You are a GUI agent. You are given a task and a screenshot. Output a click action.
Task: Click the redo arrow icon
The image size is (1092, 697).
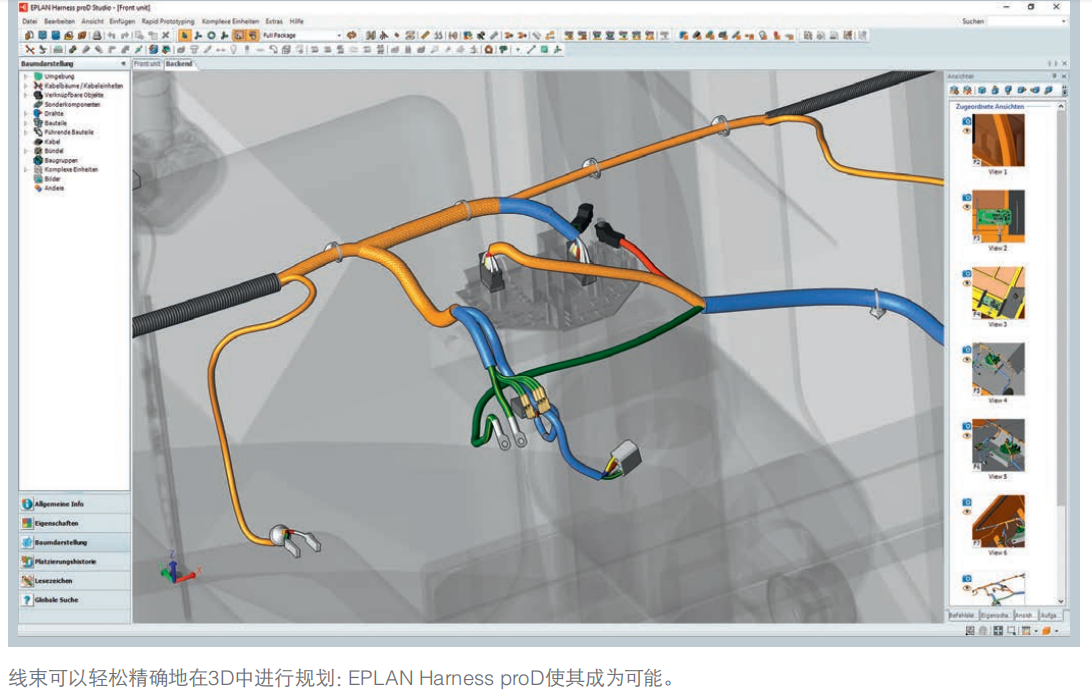(125, 35)
